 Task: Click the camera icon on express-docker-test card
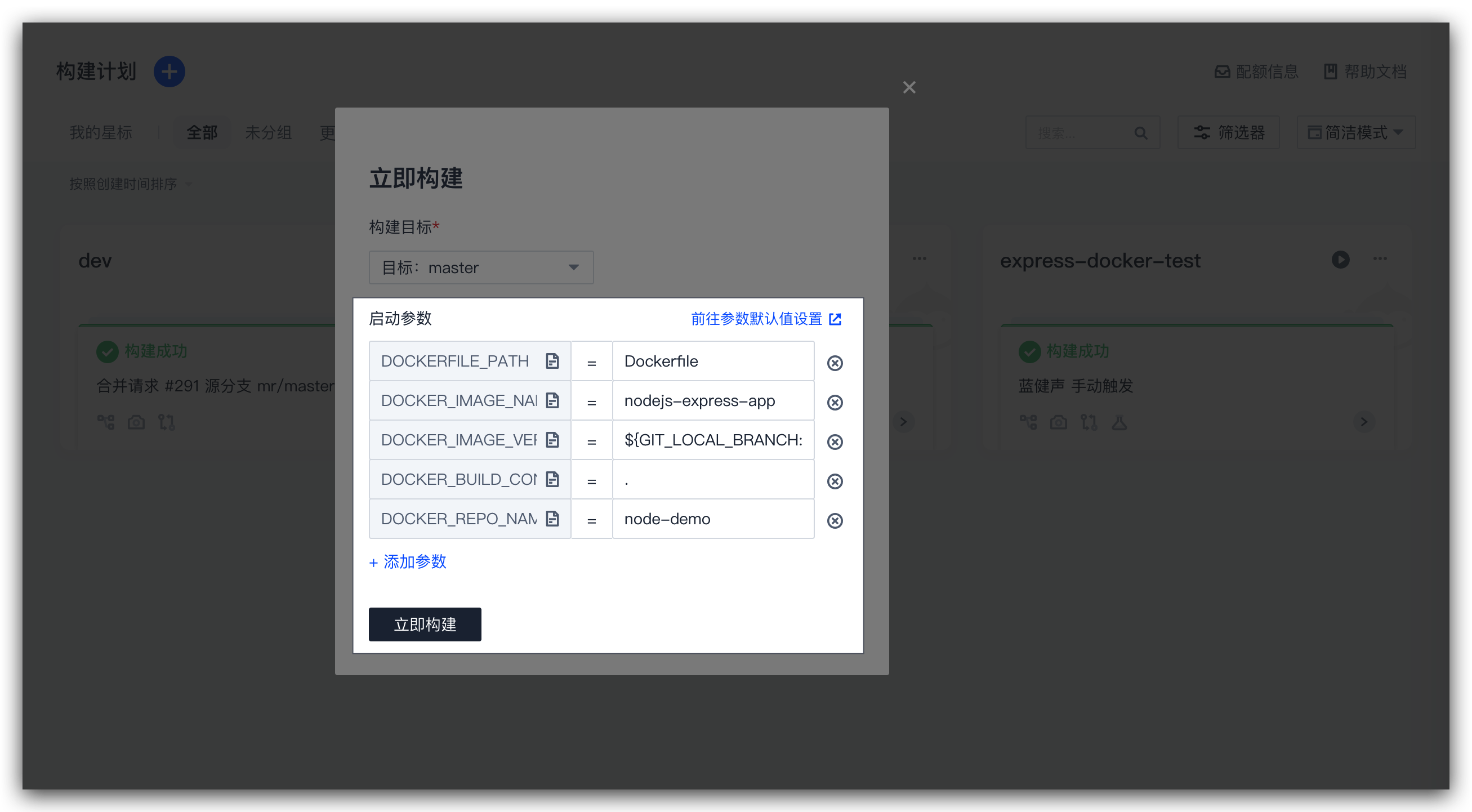pyautogui.click(x=1058, y=422)
